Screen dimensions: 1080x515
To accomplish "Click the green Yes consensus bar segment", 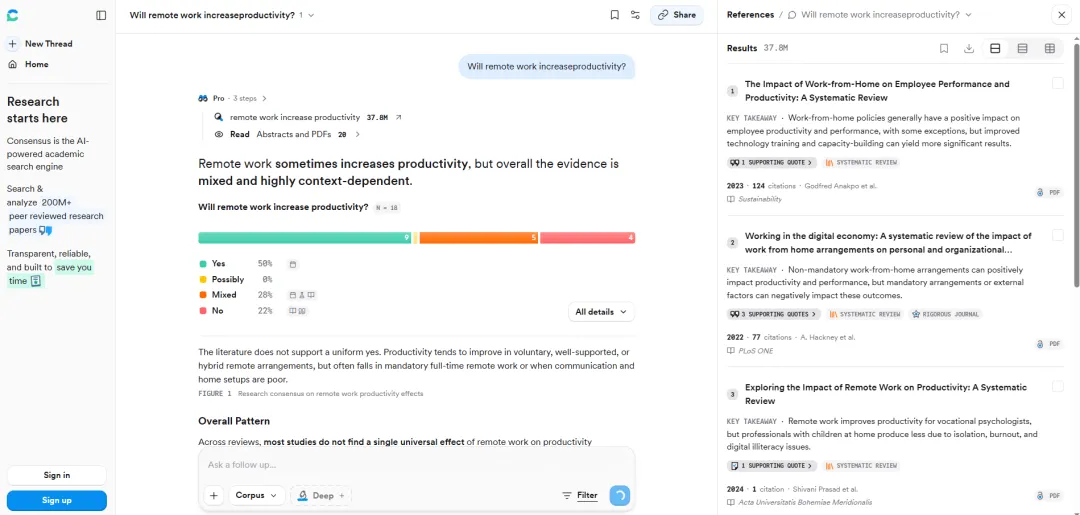I will point(305,238).
